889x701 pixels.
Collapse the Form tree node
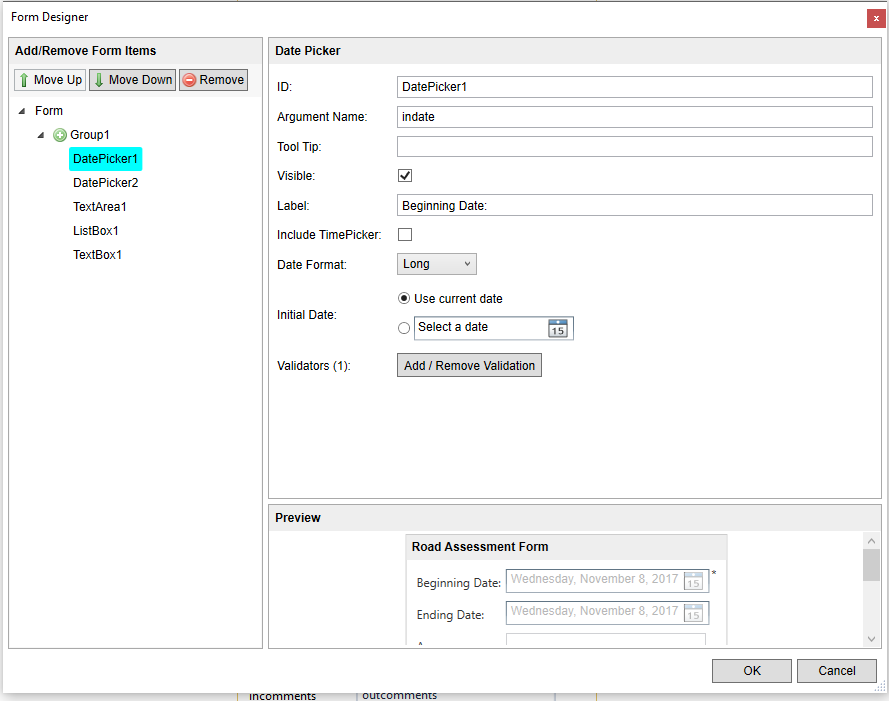[22, 111]
